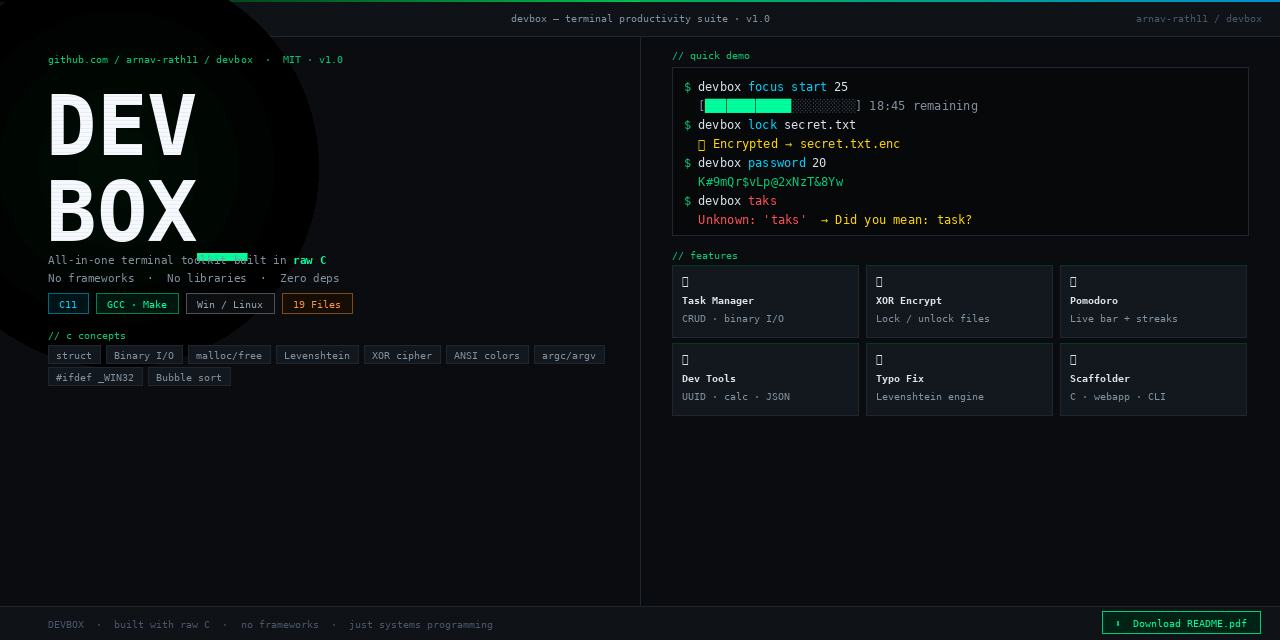Click the 'UUID · calc · JSON' description
Screen dimensions: 1280x640
point(736,397)
